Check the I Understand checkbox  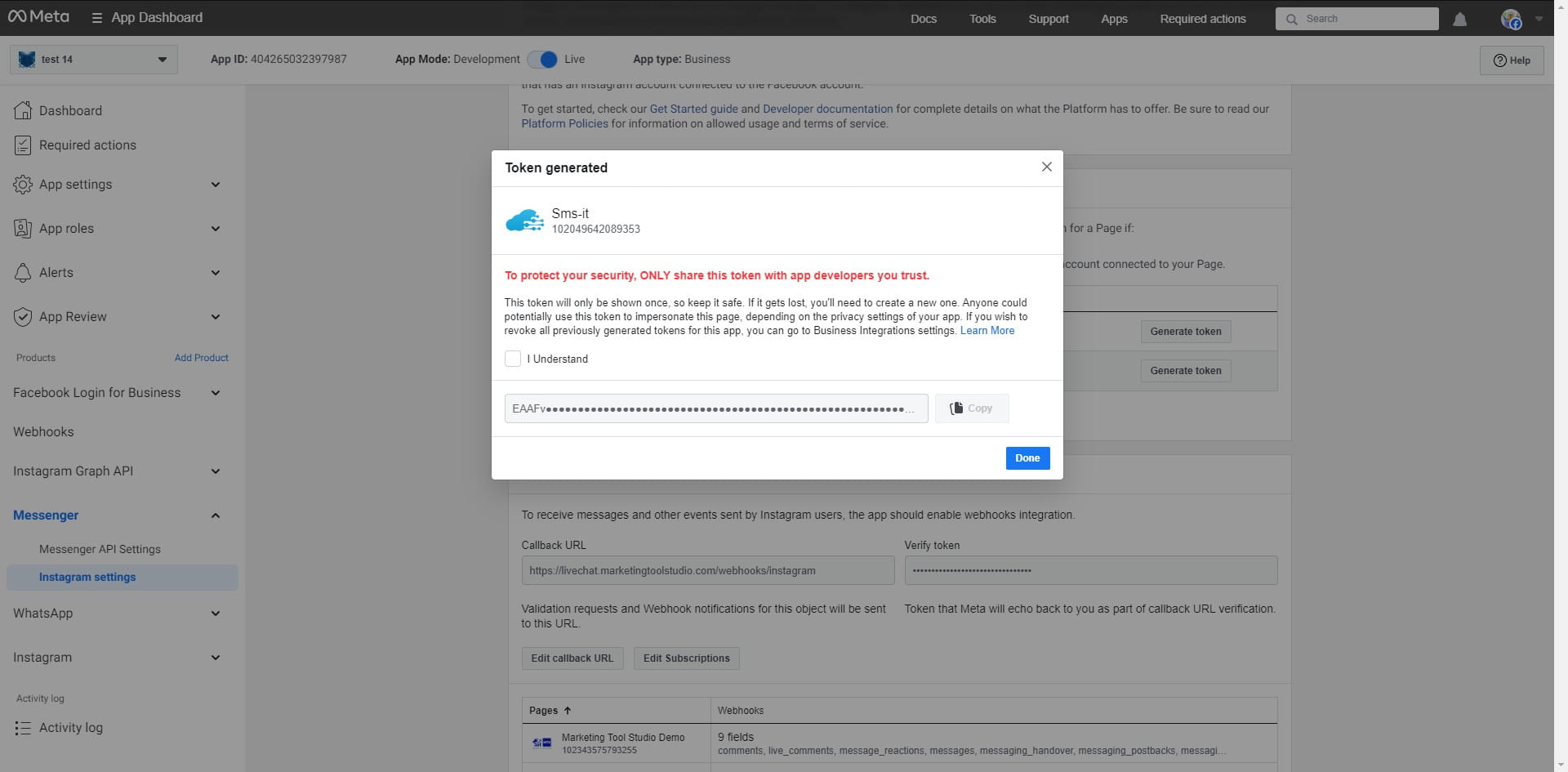tap(513, 359)
